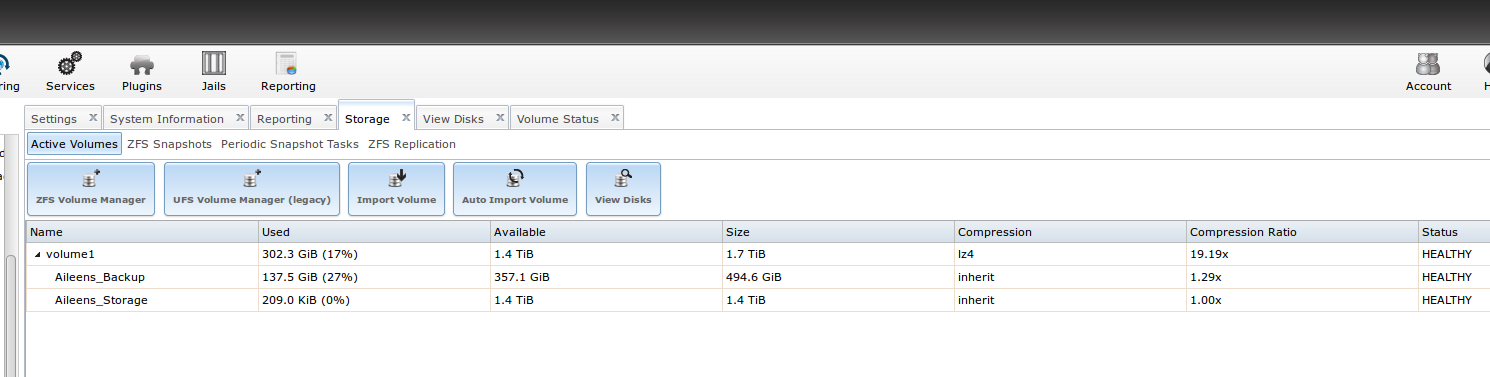Click the '137.5 GiB (27%)' used cell
The height and width of the screenshot is (377, 1490).
click(x=374, y=277)
